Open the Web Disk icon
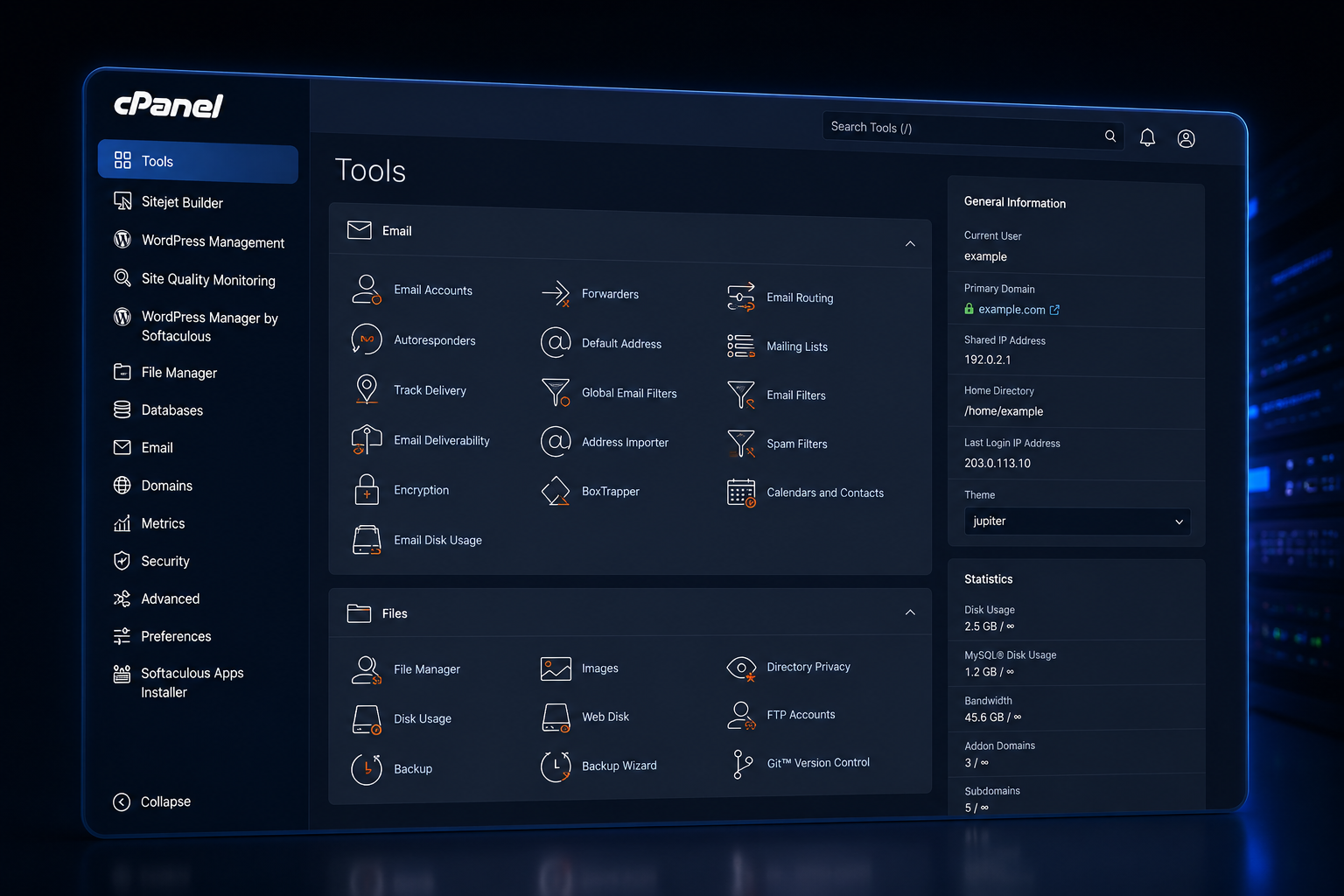The height and width of the screenshot is (896, 1344). [556, 717]
